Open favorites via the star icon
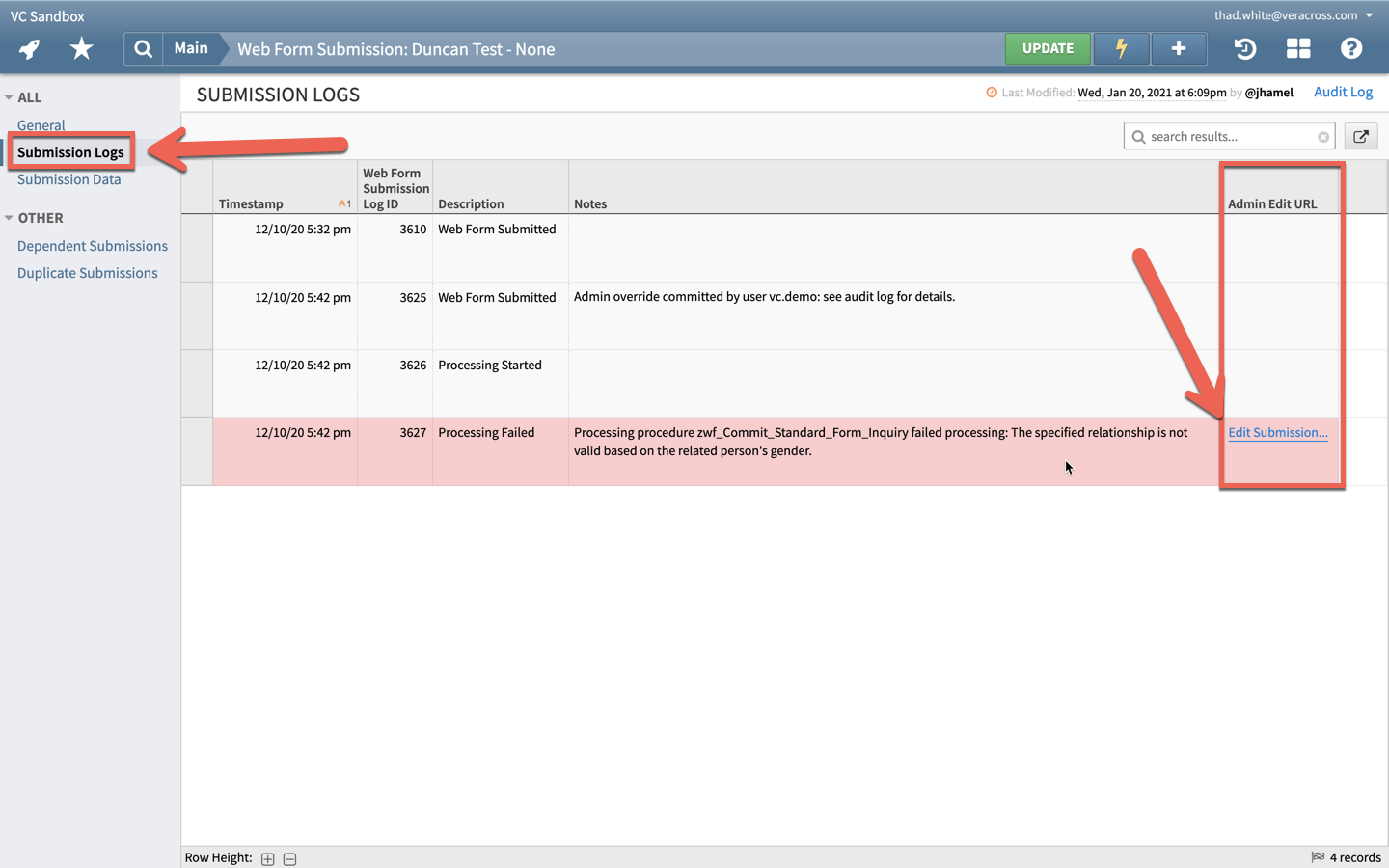 82,47
